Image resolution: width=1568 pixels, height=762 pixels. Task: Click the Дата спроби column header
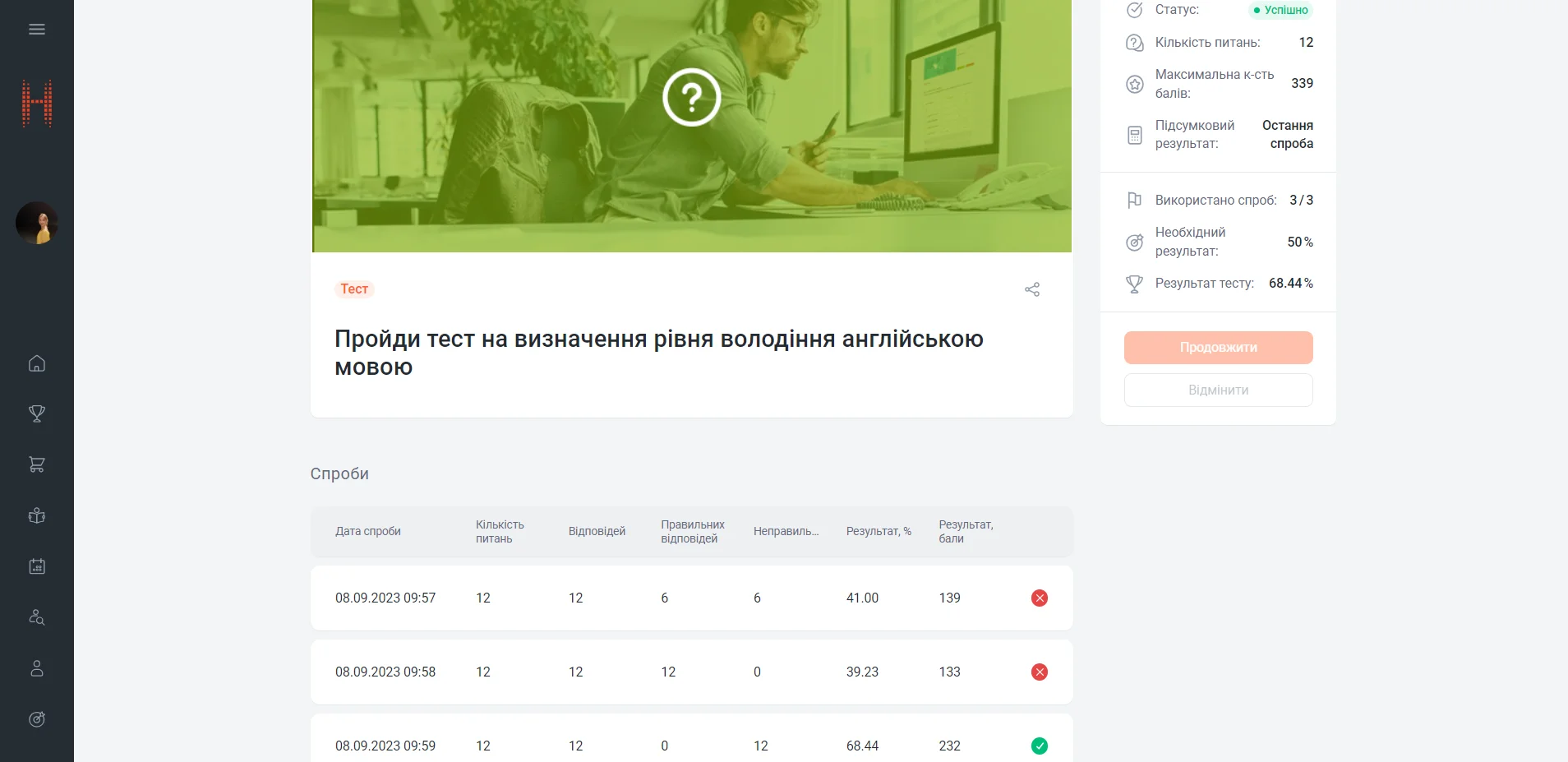click(x=368, y=532)
